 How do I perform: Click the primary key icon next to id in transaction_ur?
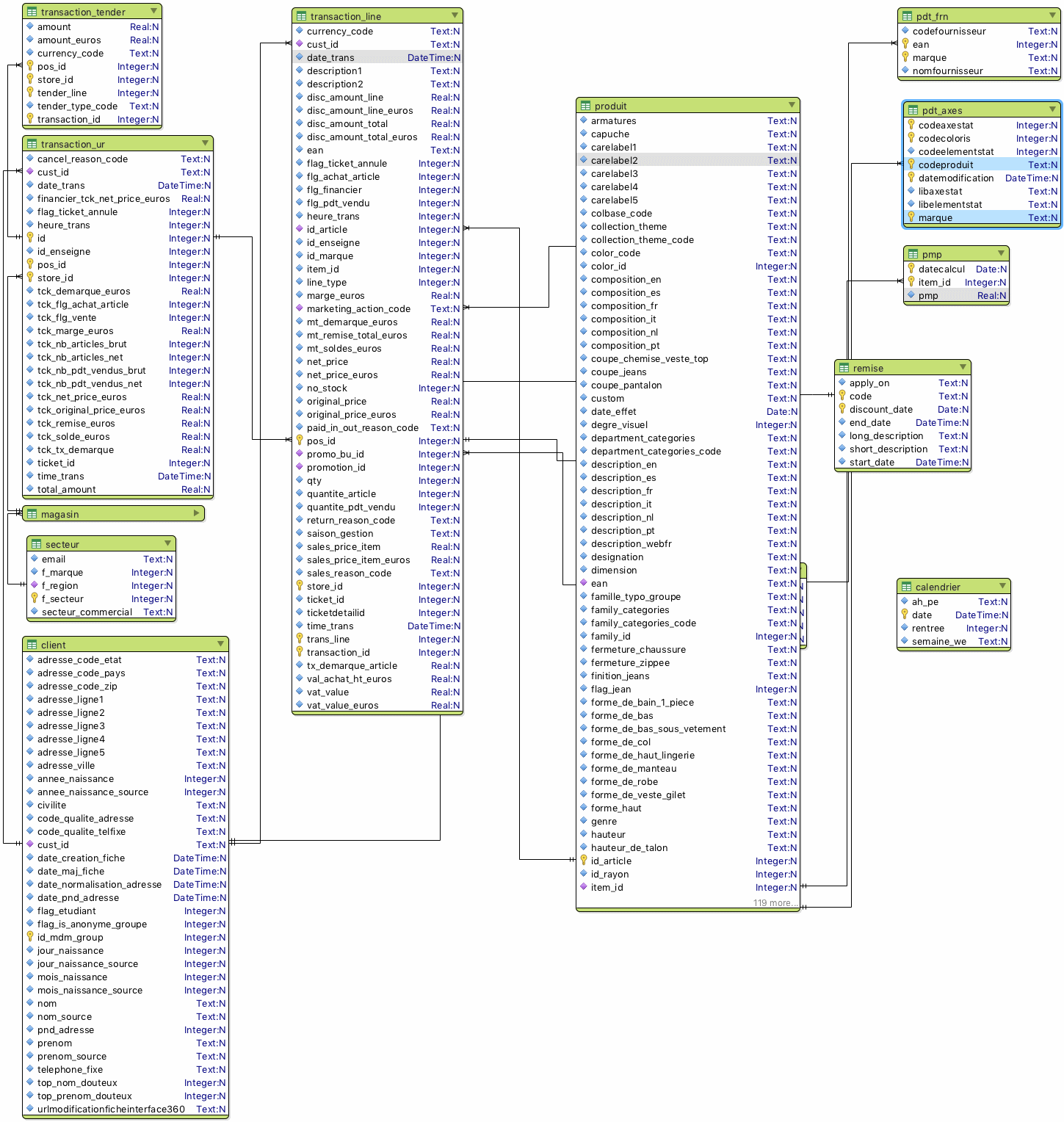tap(29, 238)
